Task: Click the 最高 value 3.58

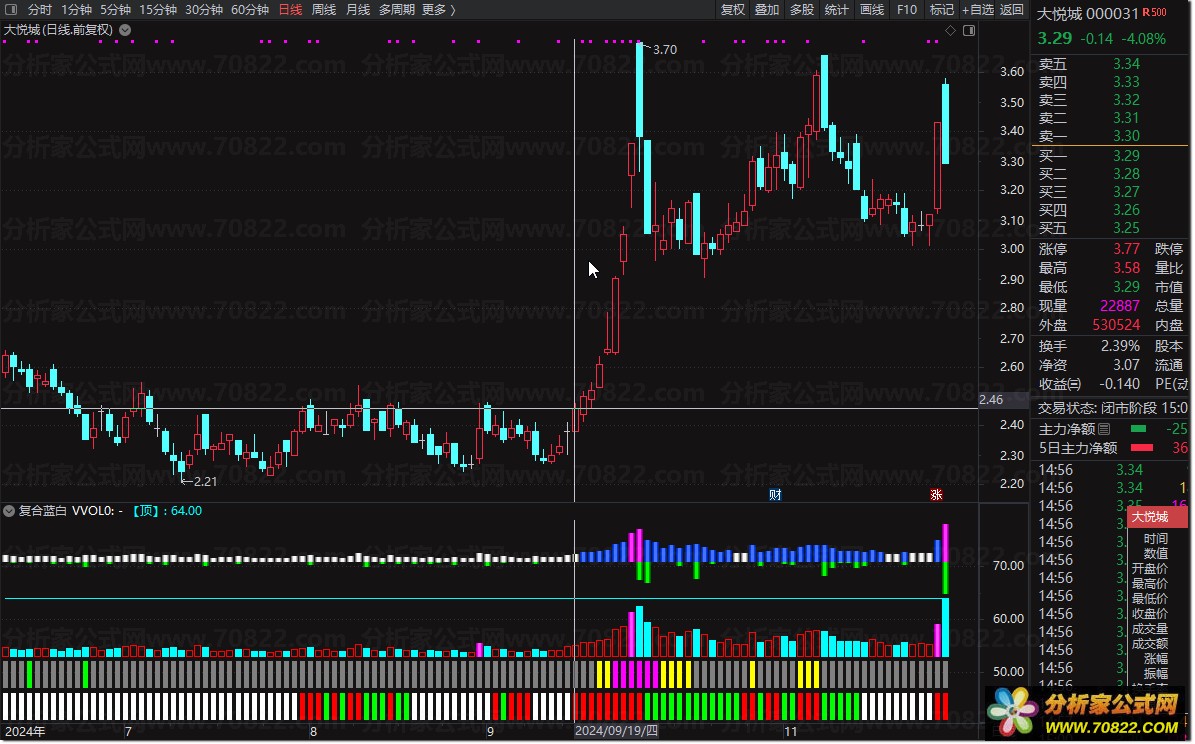Action: click(x=1126, y=268)
